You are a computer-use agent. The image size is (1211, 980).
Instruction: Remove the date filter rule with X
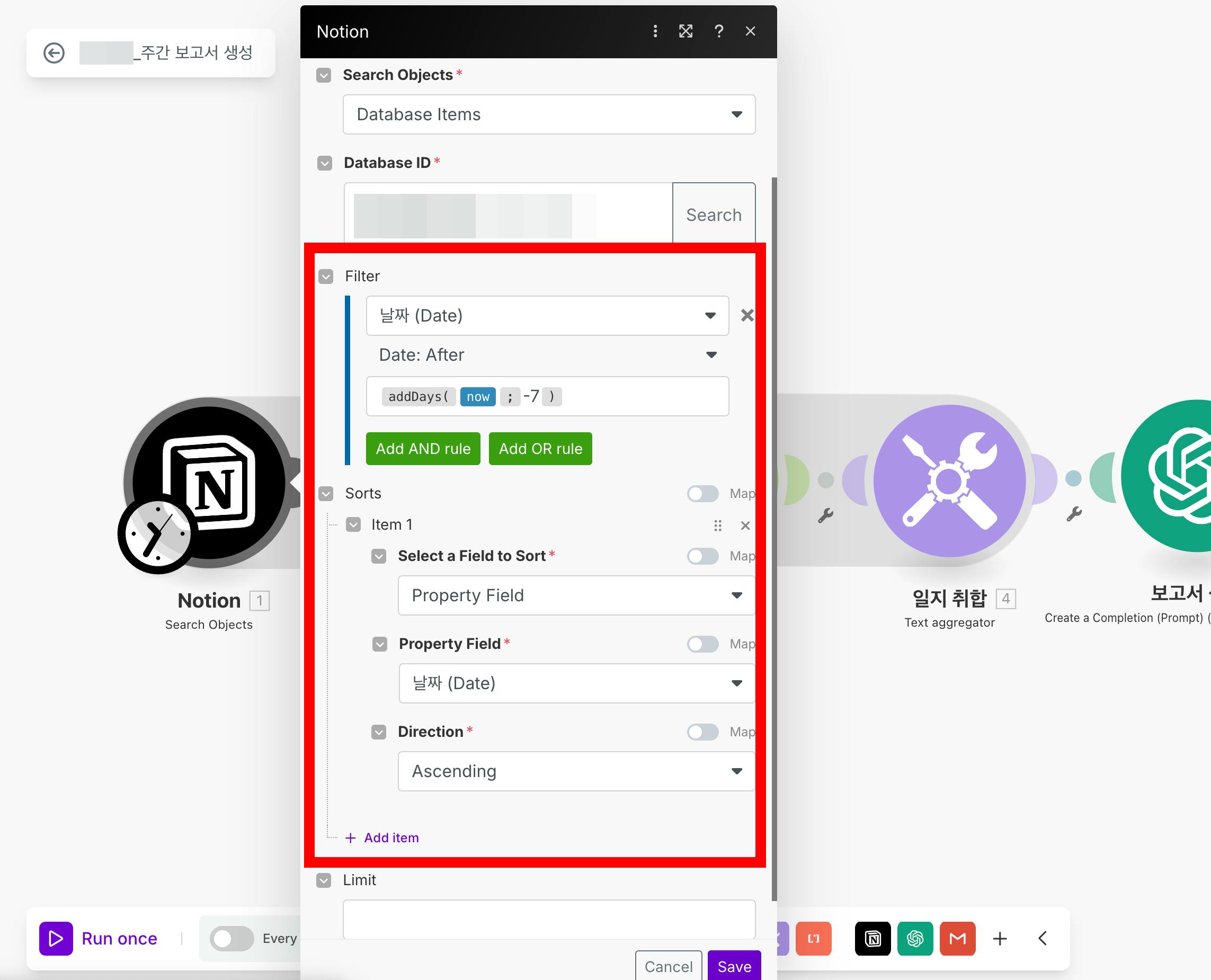[747, 316]
